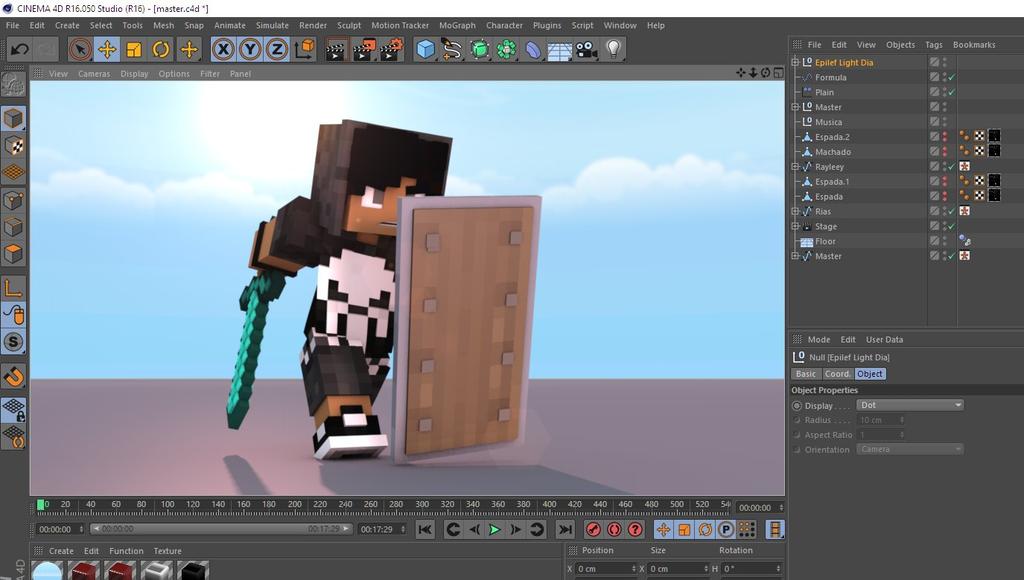Render to Picture Viewer icon
The height and width of the screenshot is (580, 1024).
tap(364, 50)
